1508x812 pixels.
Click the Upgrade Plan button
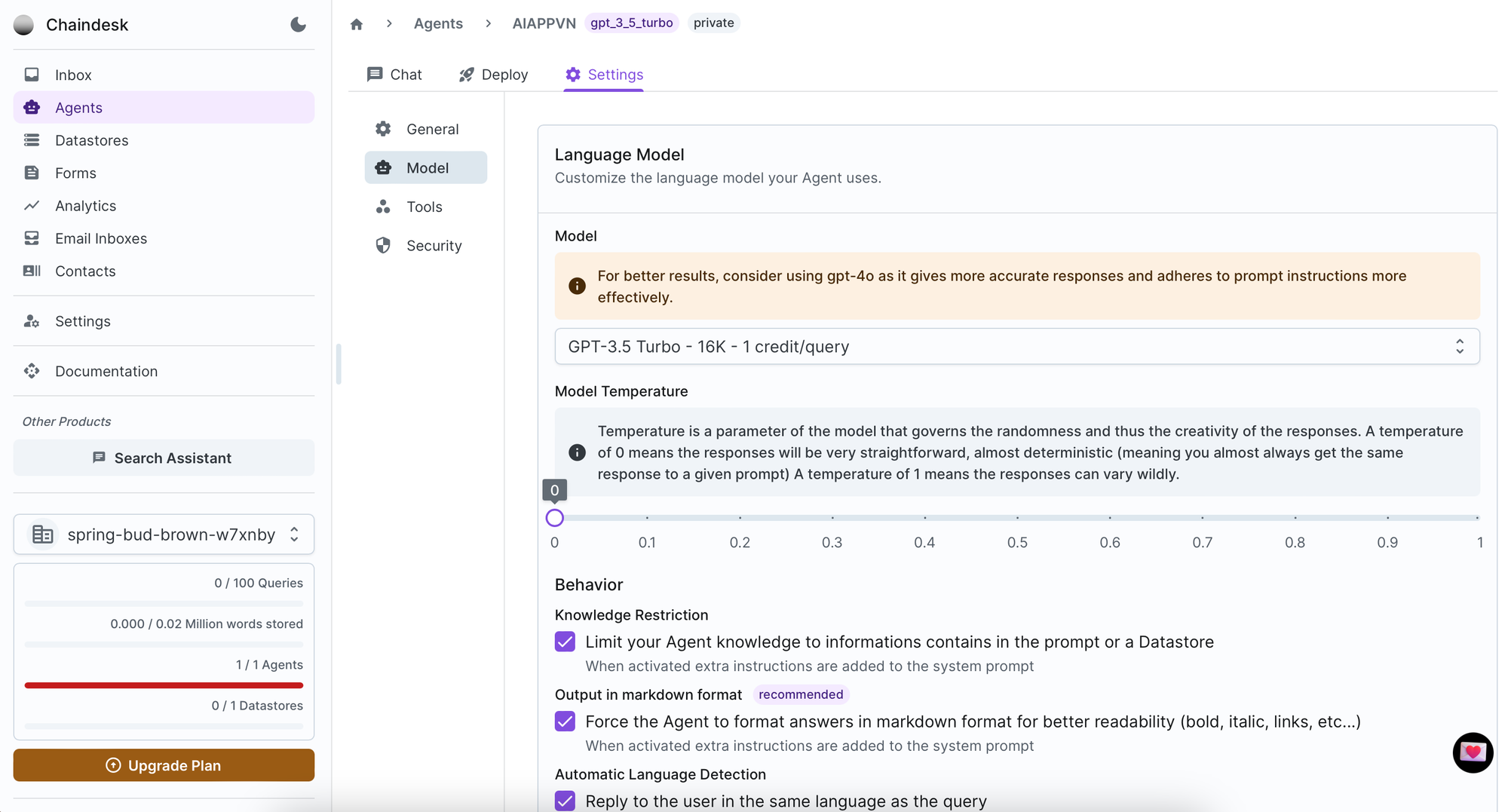coord(164,765)
